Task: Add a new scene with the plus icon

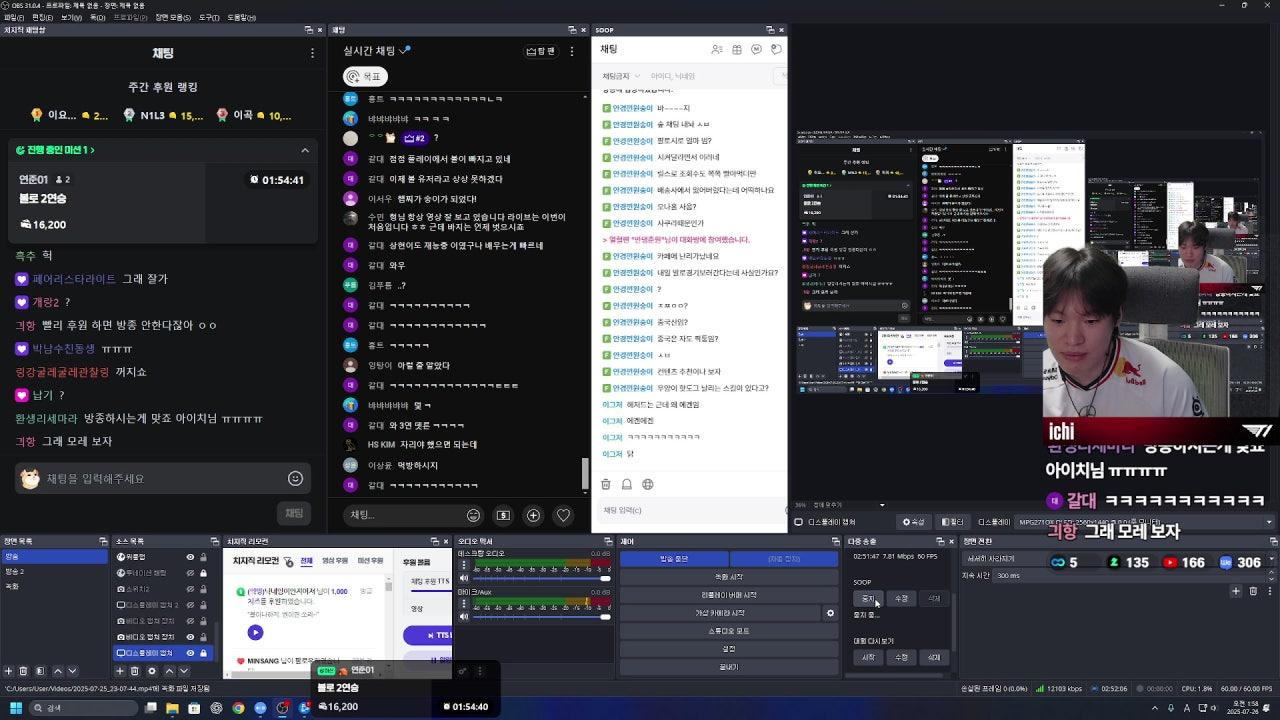Action: coord(9,671)
